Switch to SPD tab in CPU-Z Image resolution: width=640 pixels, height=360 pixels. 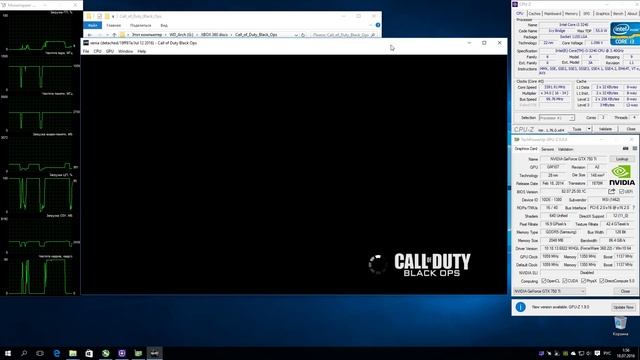587,13
